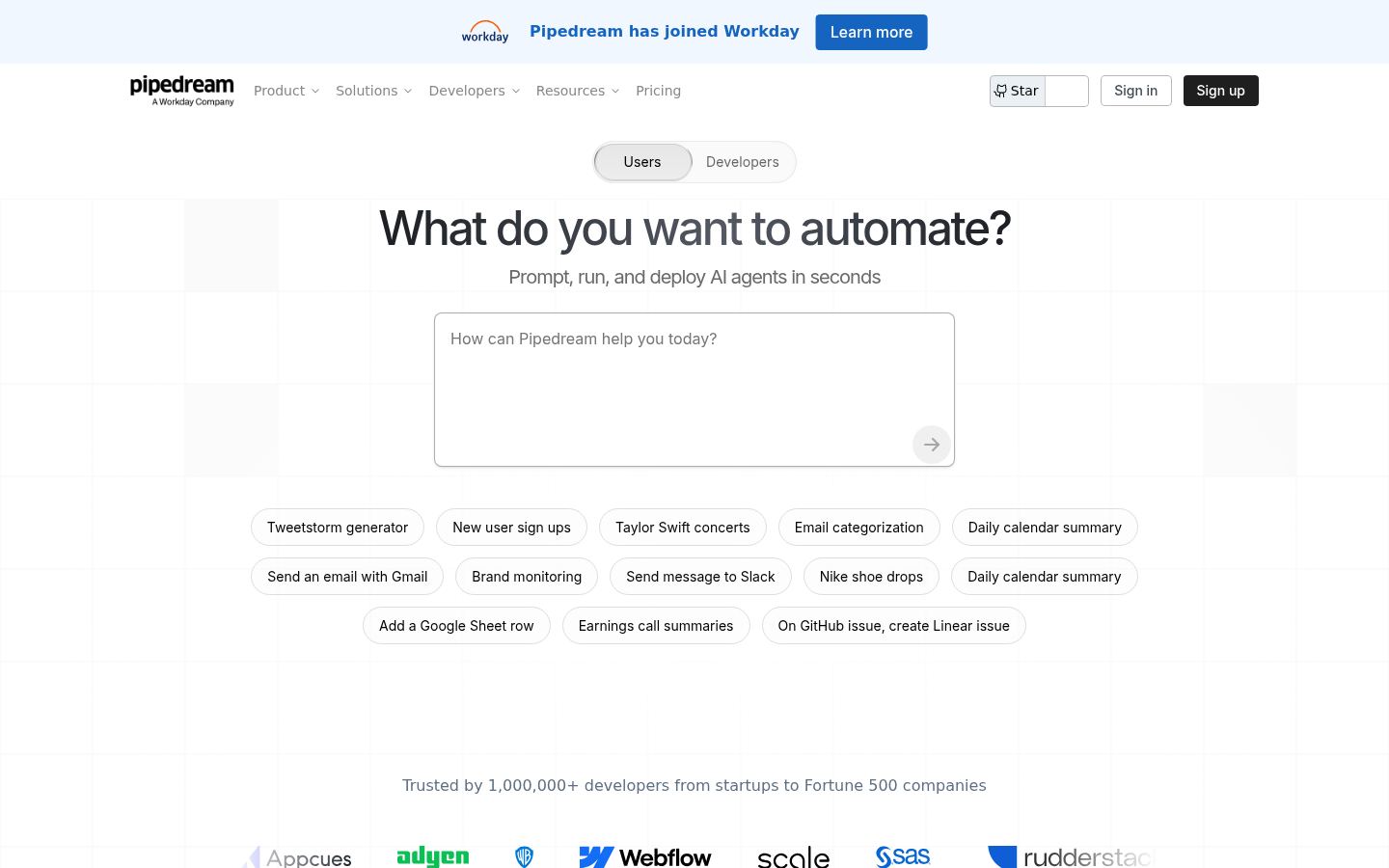Choose the New user sign ups suggestion
Image resolution: width=1389 pixels, height=868 pixels.
point(511,528)
